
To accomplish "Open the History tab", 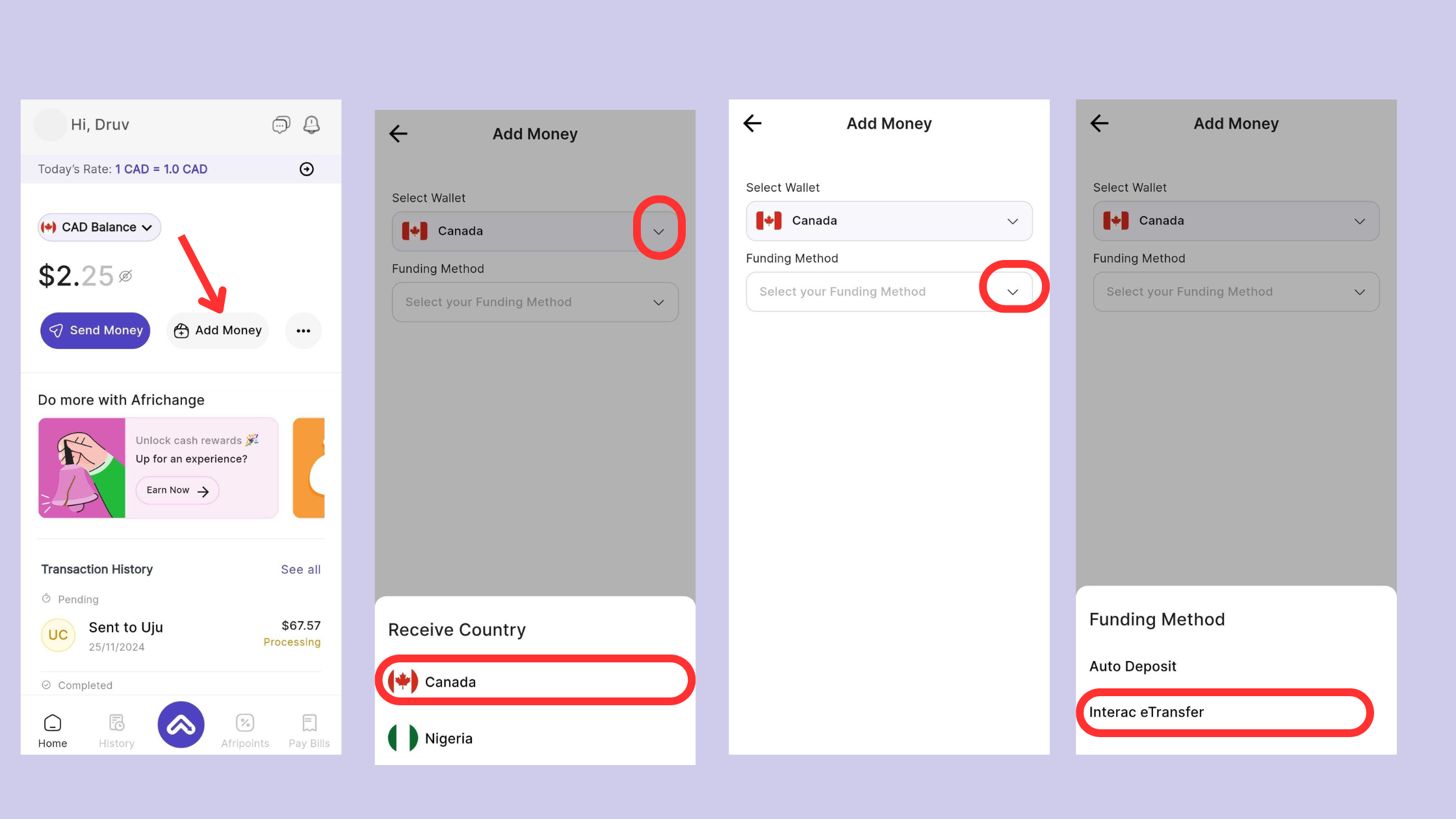I will tap(117, 731).
